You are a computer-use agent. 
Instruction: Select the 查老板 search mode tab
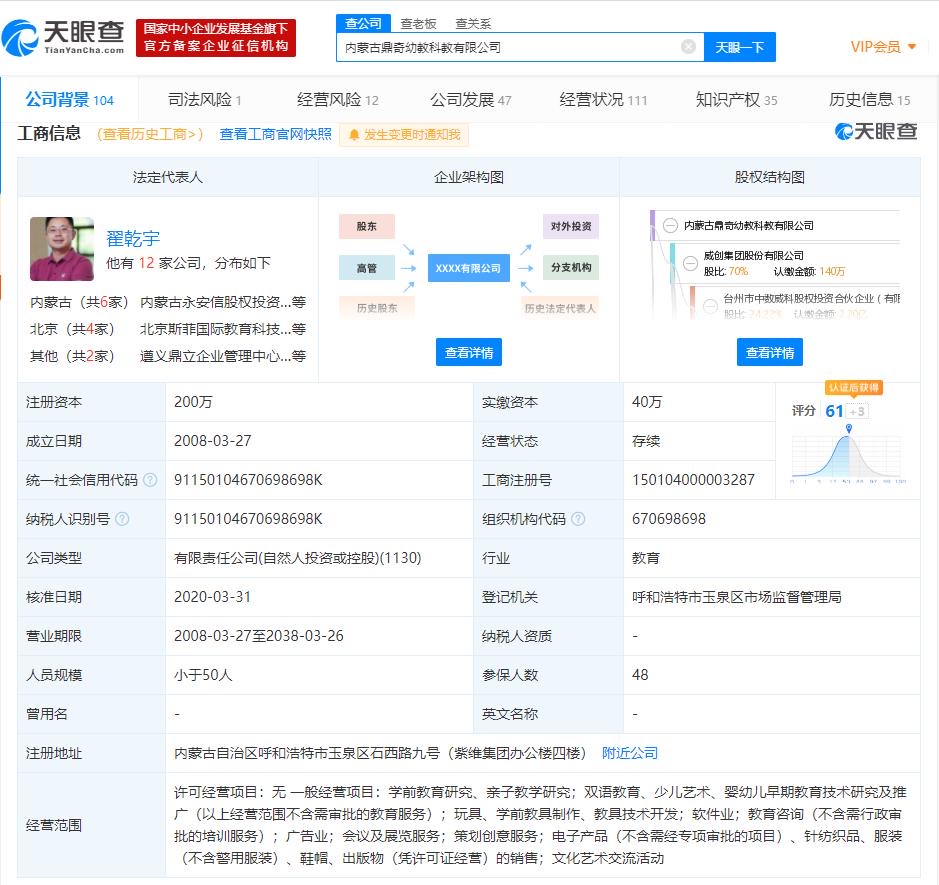click(418, 23)
